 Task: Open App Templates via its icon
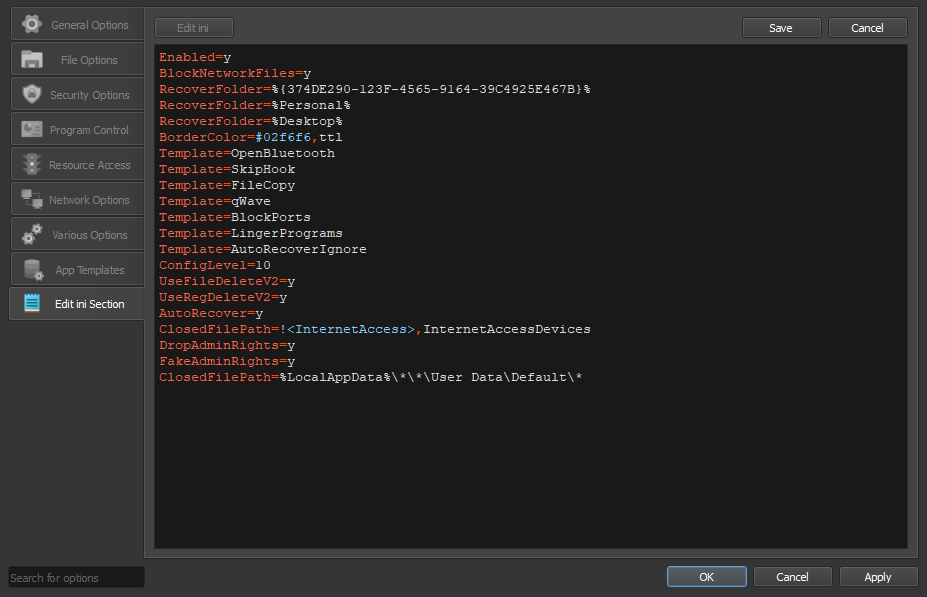point(32,269)
